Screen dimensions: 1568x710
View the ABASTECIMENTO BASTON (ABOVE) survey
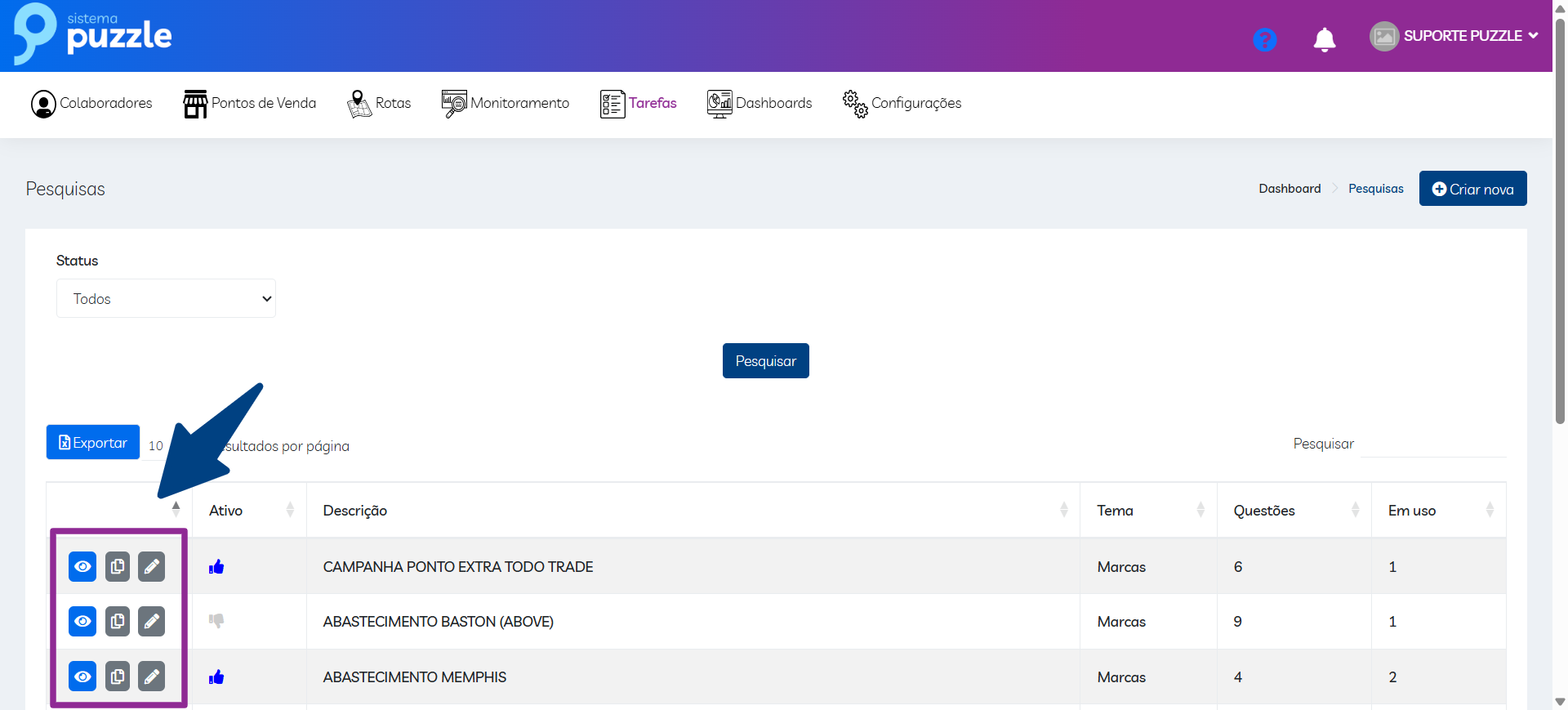tap(82, 621)
